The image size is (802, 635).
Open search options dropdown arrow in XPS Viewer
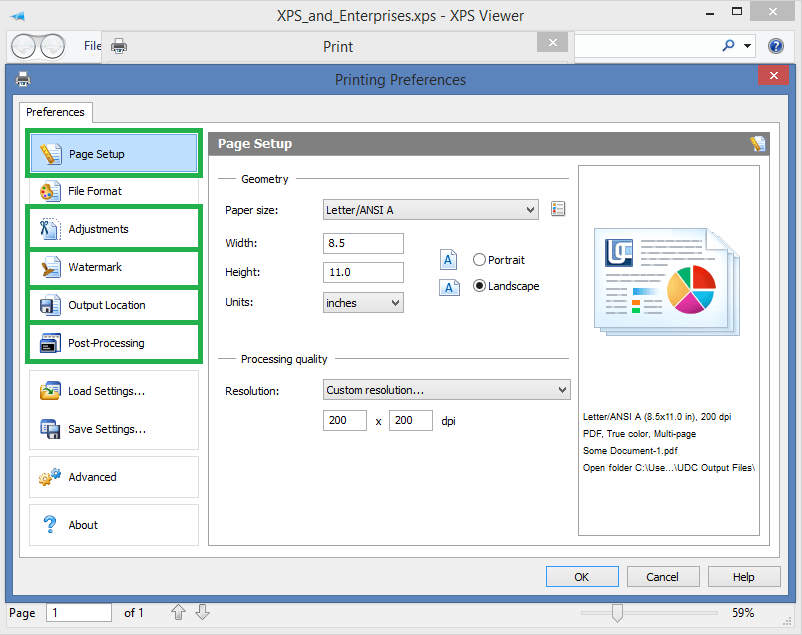click(747, 46)
